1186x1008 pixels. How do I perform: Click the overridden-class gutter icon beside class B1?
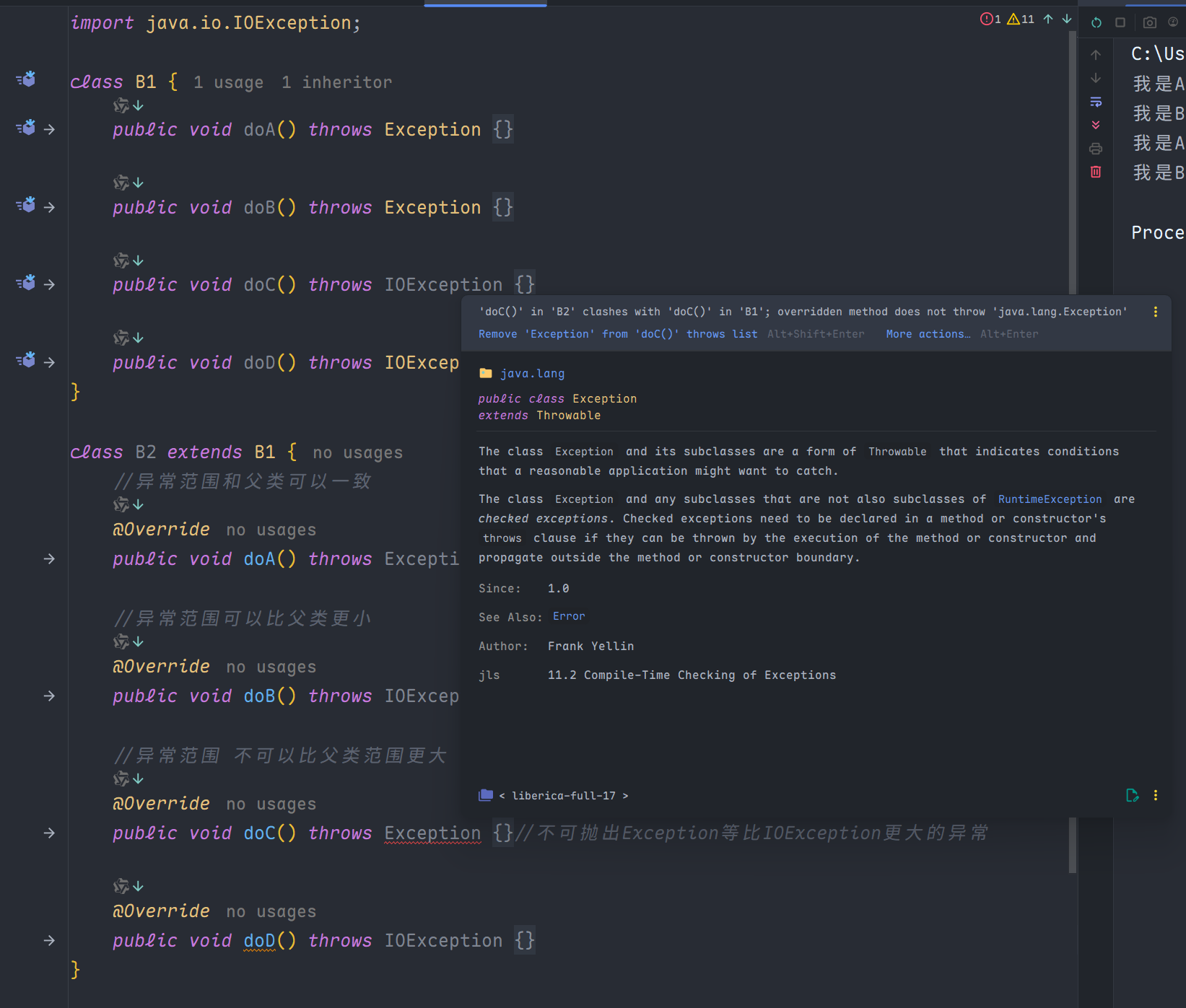click(26, 79)
